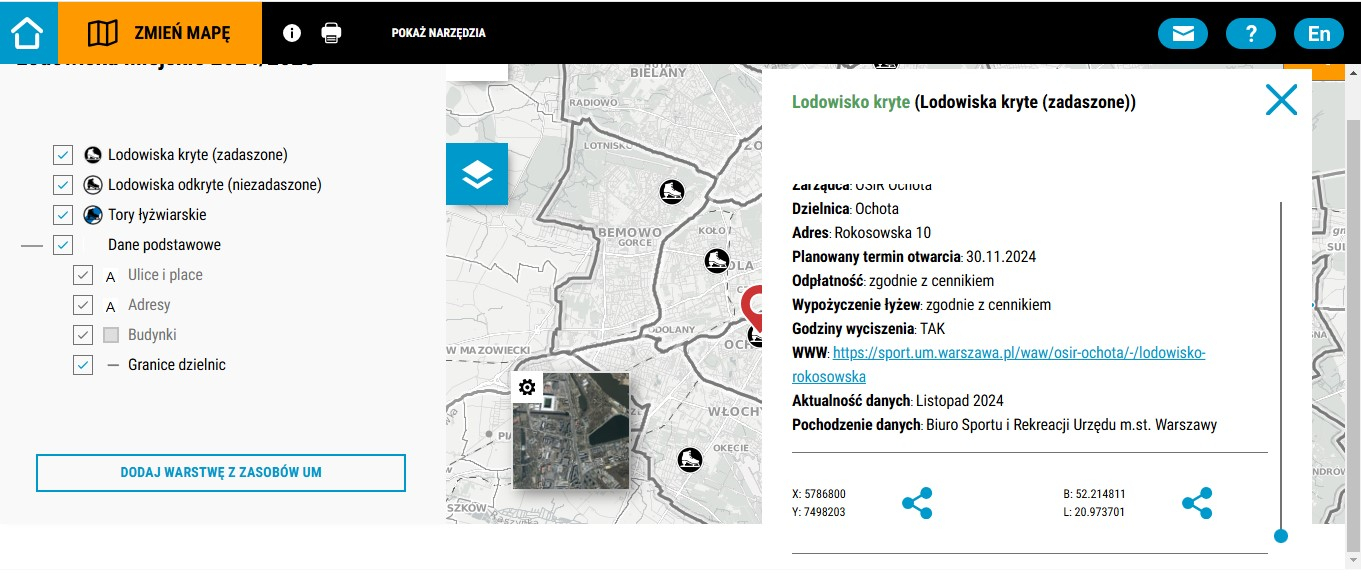Open basemap settings gear icon
Image resolution: width=1361 pixels, height=585 pixels.
click(x=527, y=387)
